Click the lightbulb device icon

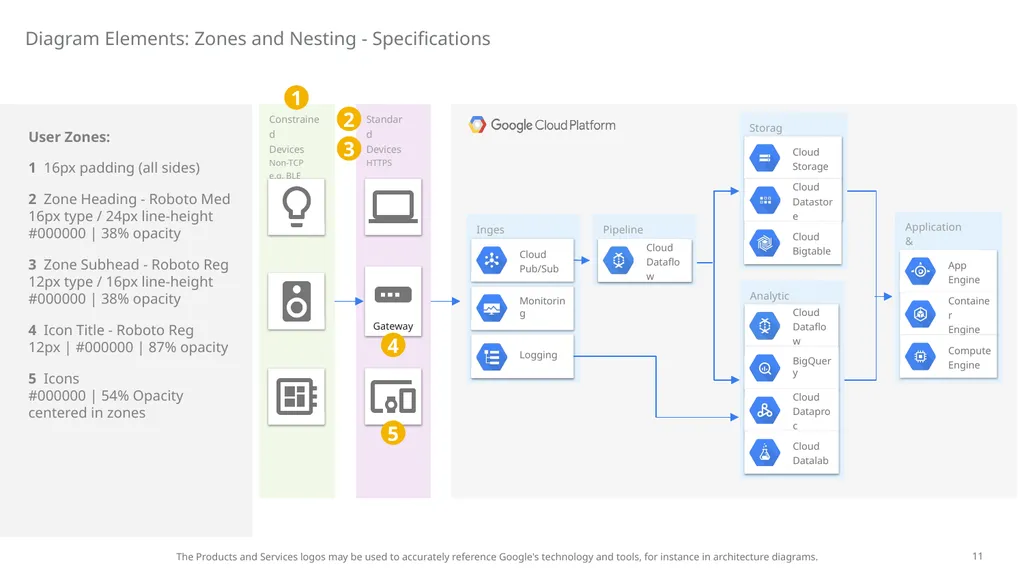pyautogui.click(x=296, y=206)
